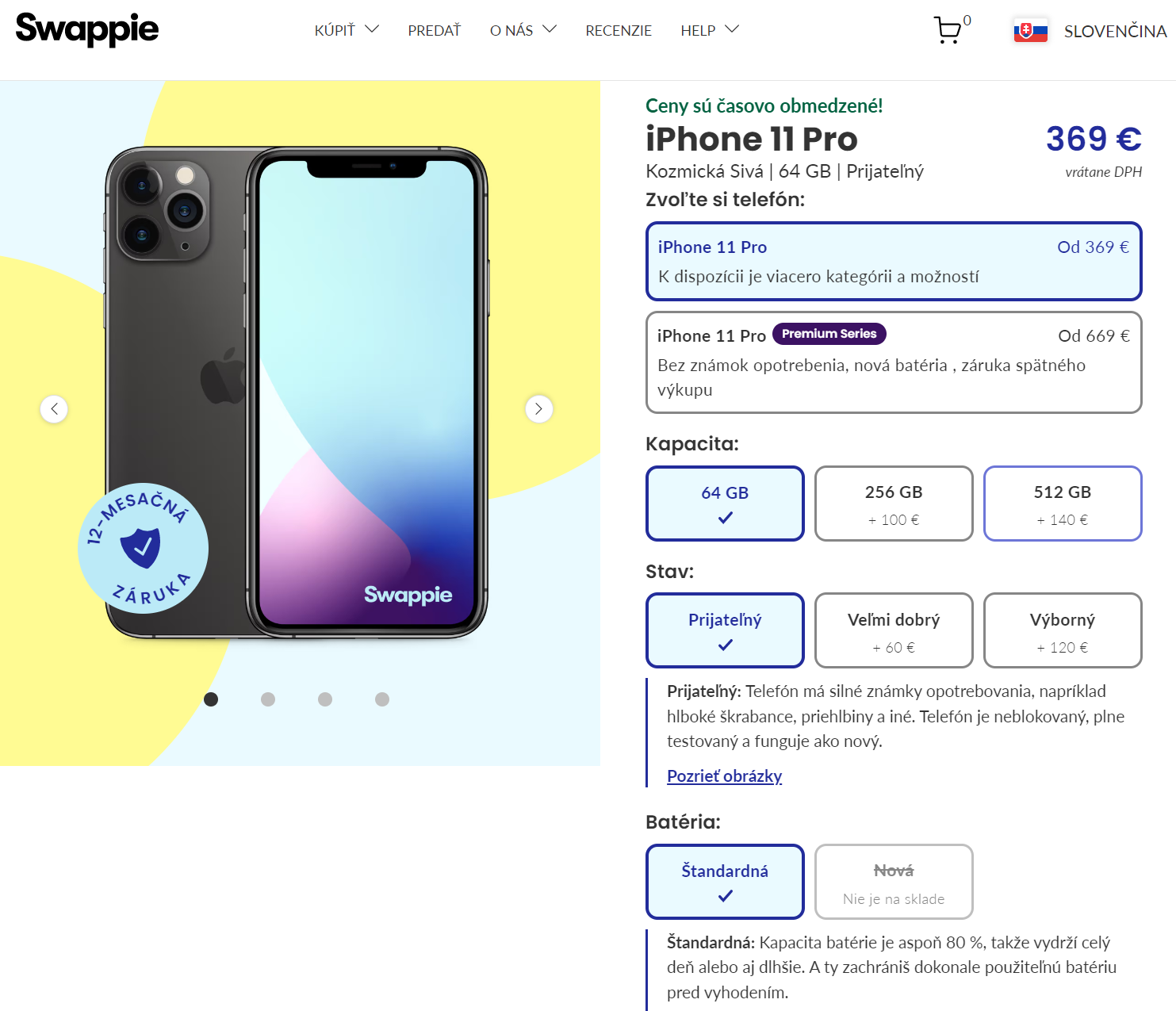Choose the Výborný condition option
Image resolution: width=1176 pixels, height=1011 pixels.
[1063, 630]
